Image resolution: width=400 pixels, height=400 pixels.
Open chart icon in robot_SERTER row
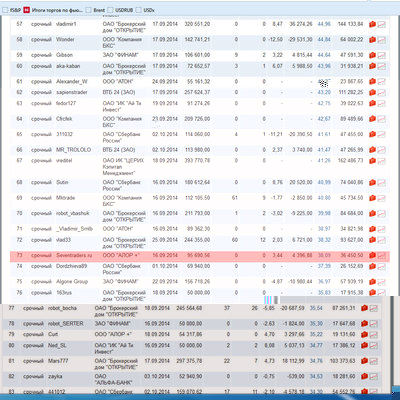374,323
